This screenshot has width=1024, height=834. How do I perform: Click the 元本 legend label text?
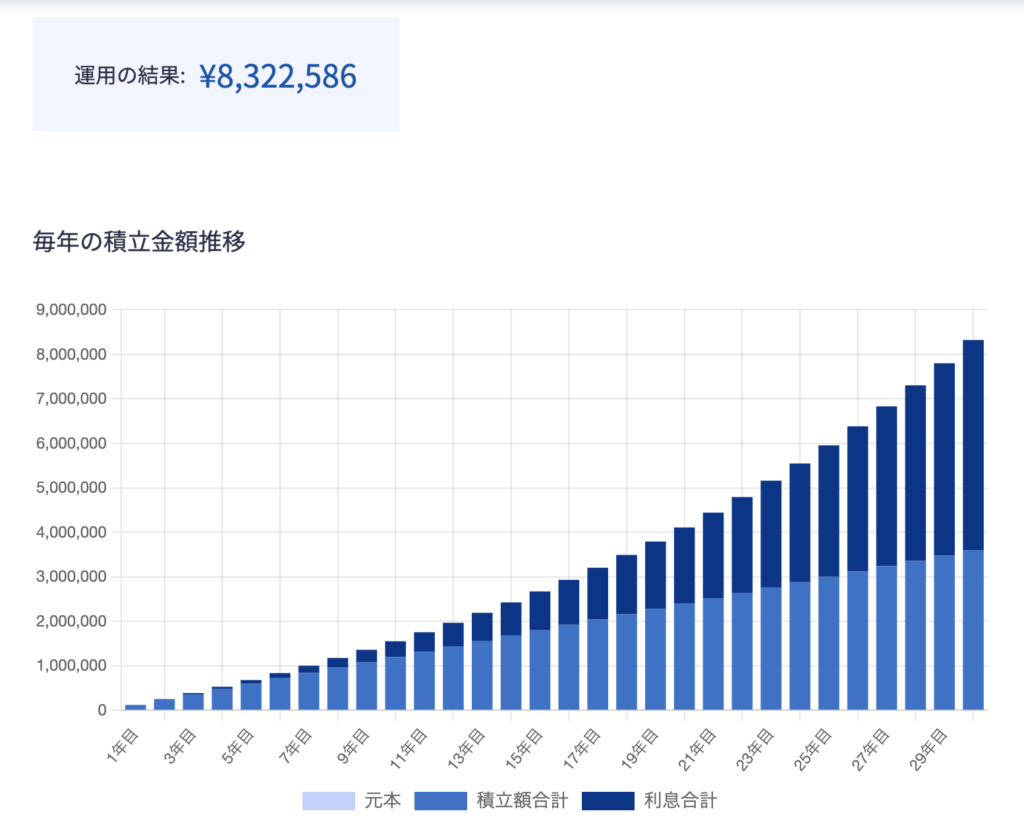pos(382,801)
